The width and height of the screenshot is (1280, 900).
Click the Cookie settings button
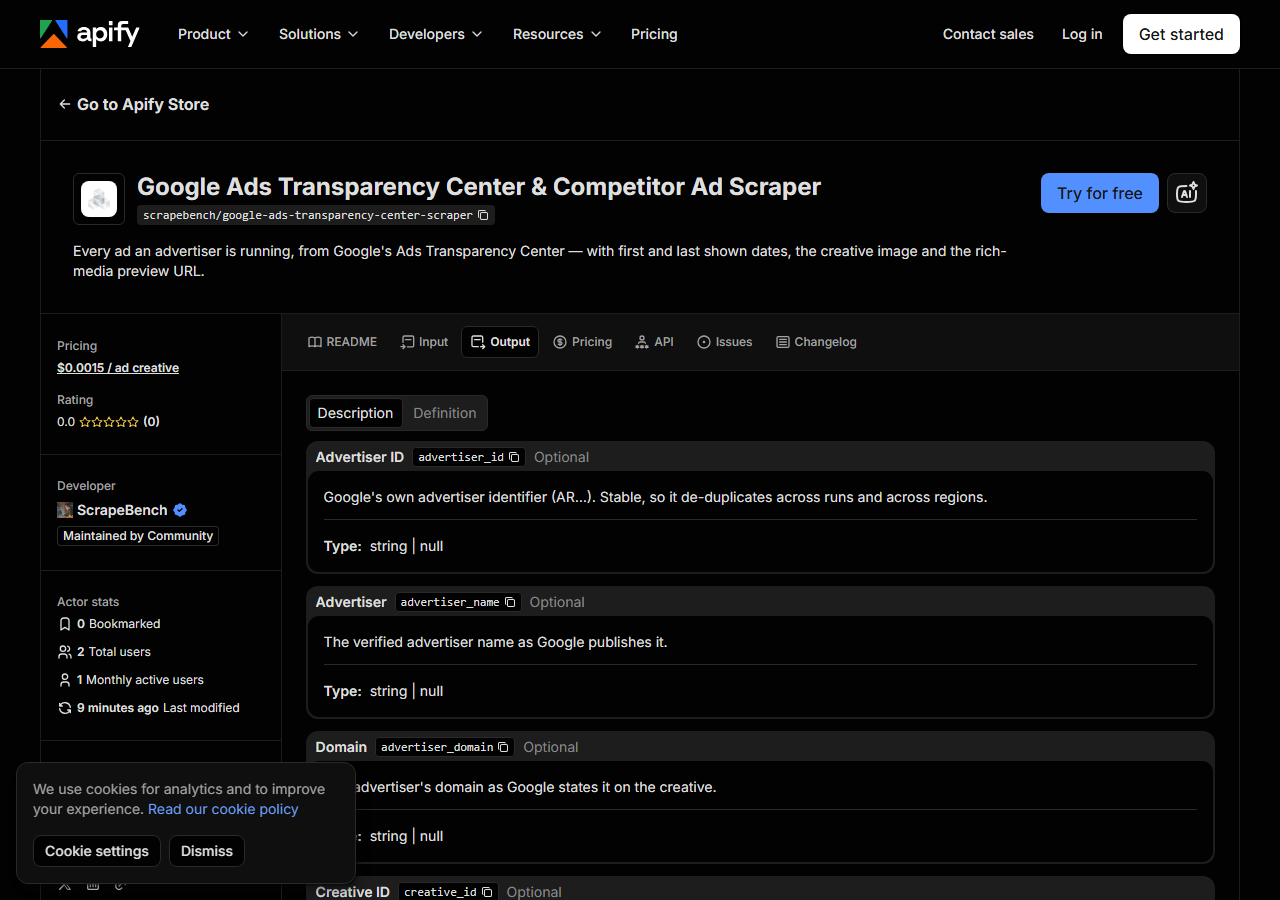[x=97, y=851]
